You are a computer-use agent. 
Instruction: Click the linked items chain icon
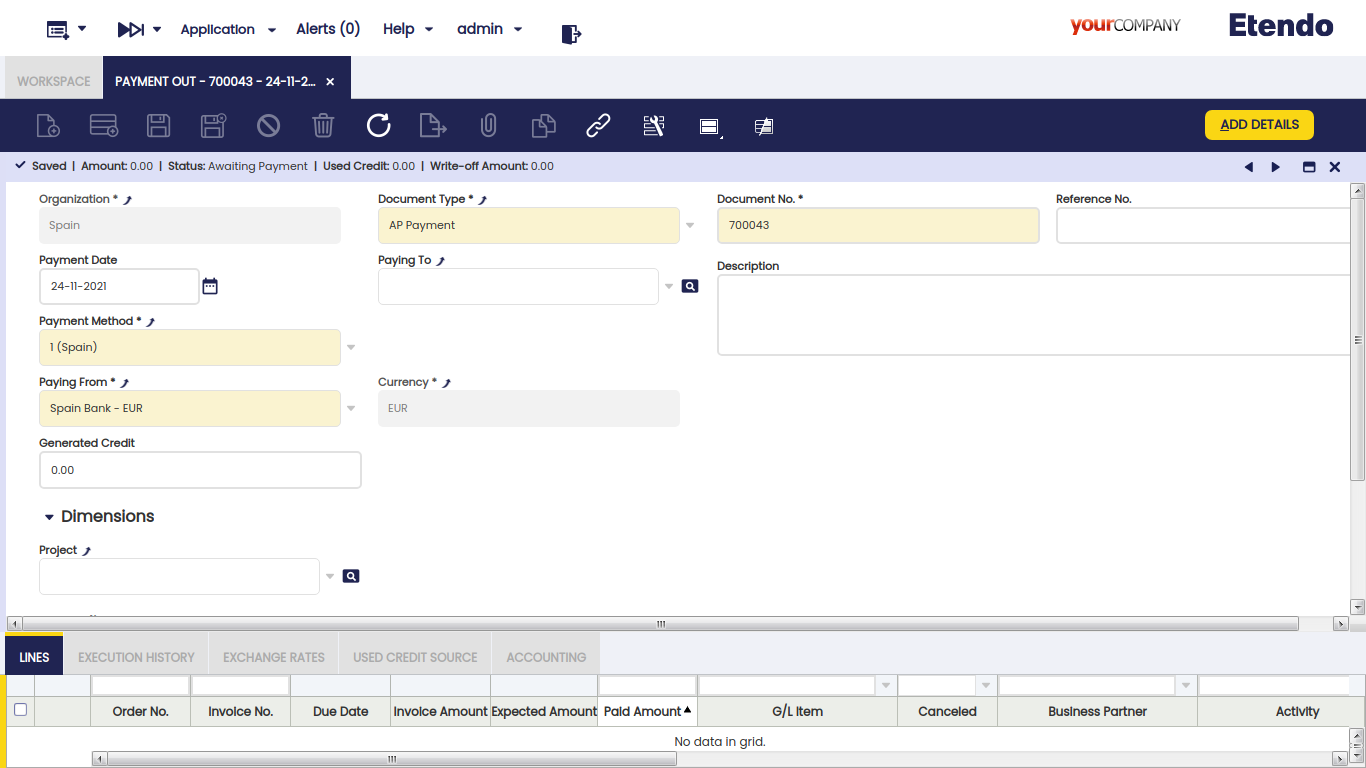click(598, 125)
